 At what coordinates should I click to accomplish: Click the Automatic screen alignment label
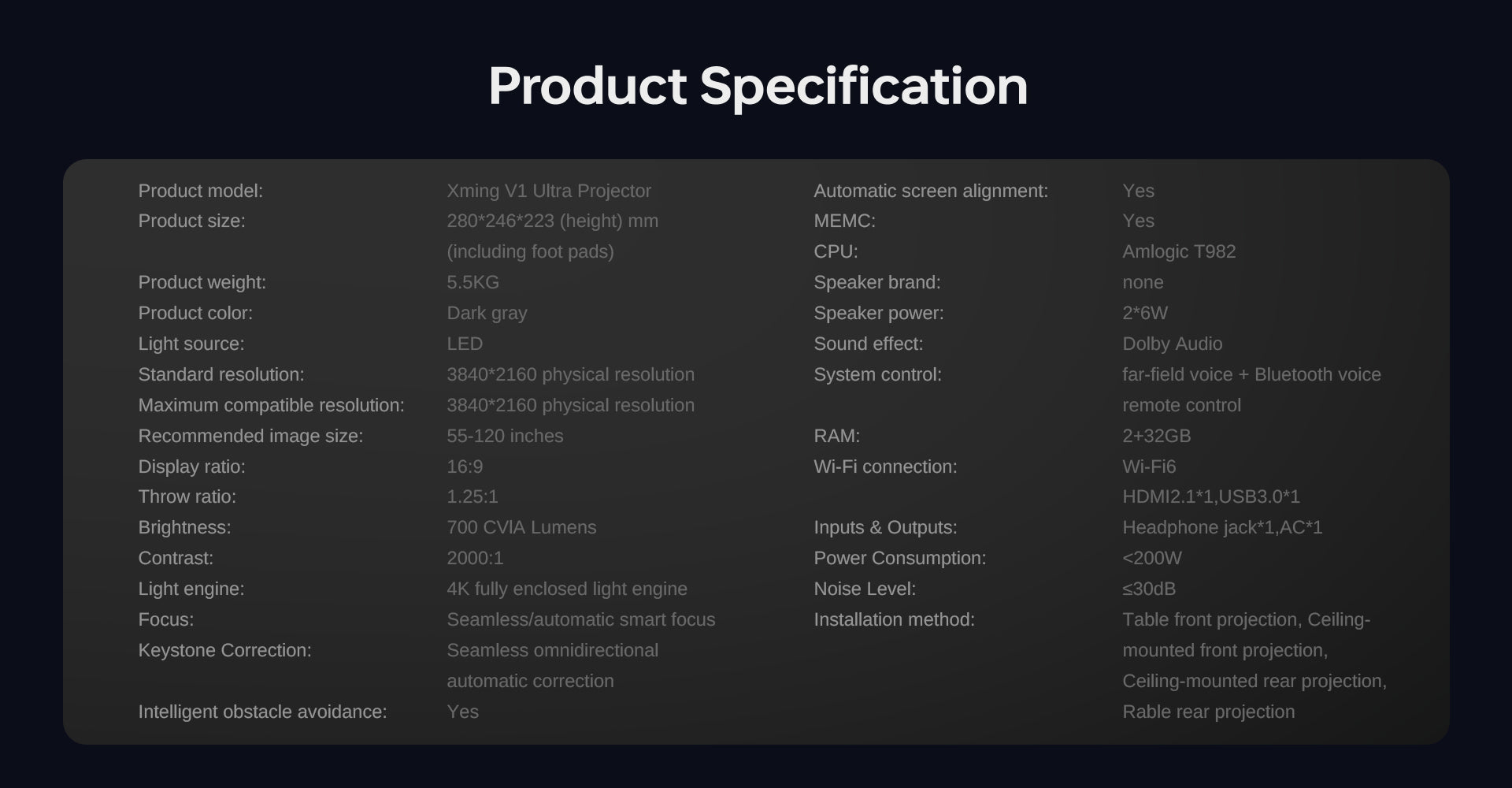931,191
